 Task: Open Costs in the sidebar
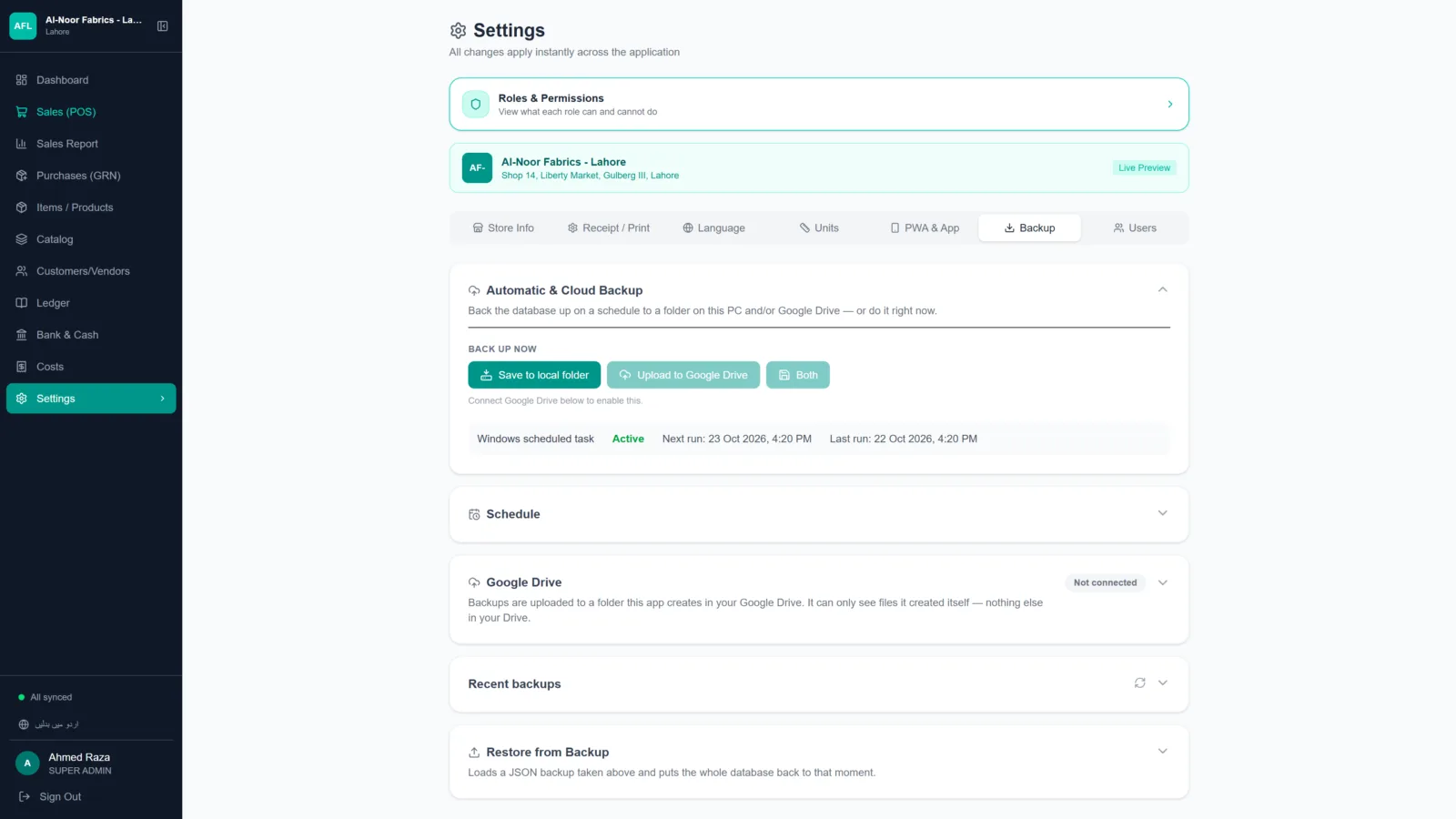tap(91, 367)
